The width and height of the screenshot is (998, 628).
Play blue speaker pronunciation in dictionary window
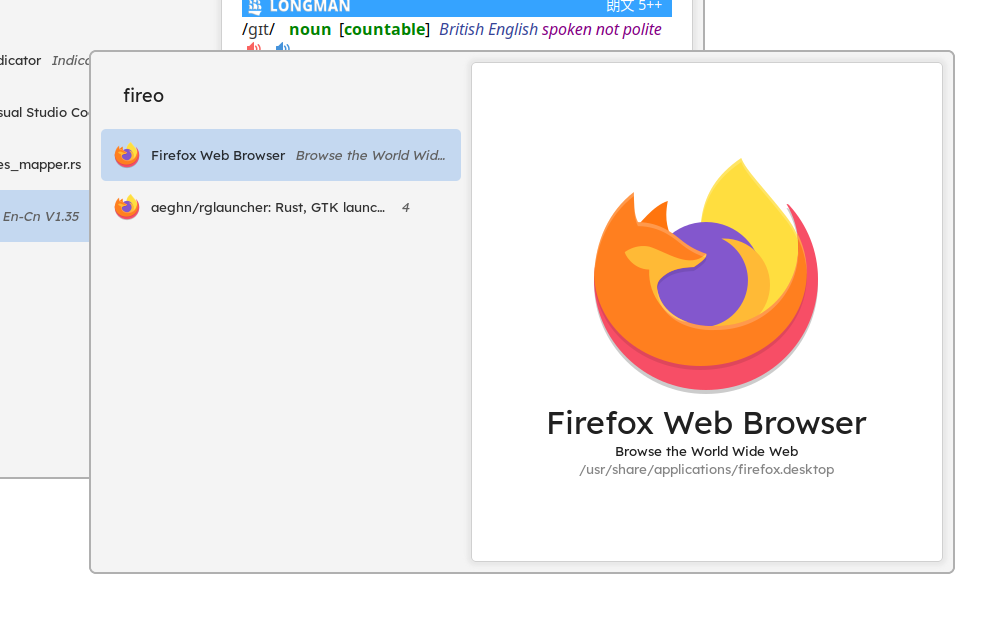(283, 46)
